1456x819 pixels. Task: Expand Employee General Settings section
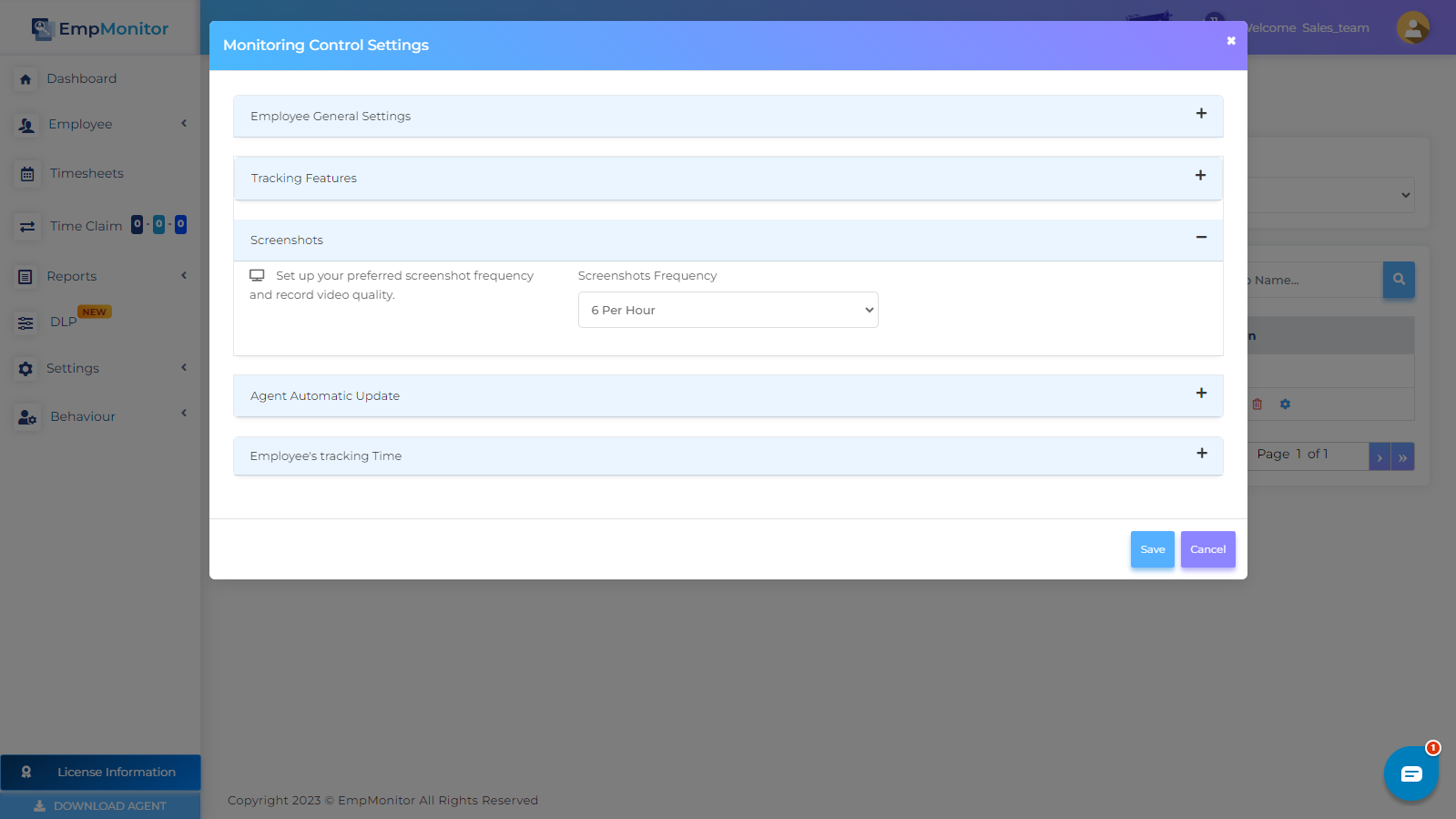point(1201,114)
